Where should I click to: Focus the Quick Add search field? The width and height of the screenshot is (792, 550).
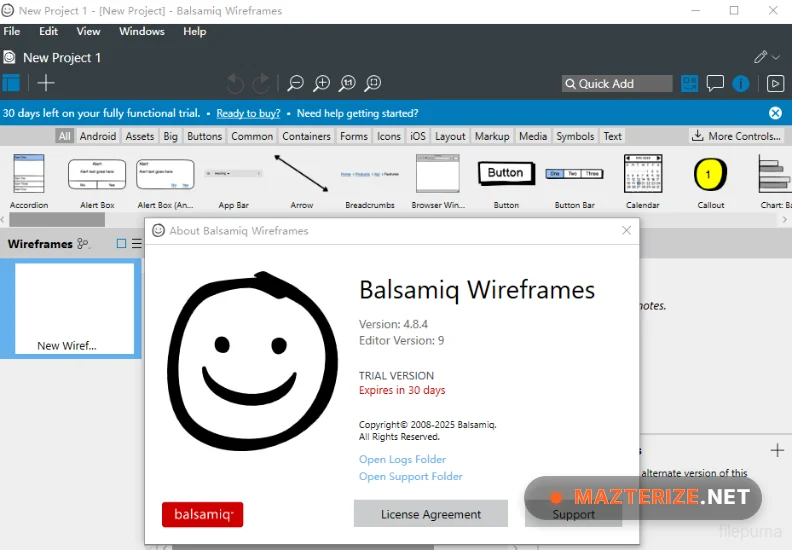point(617,84)
